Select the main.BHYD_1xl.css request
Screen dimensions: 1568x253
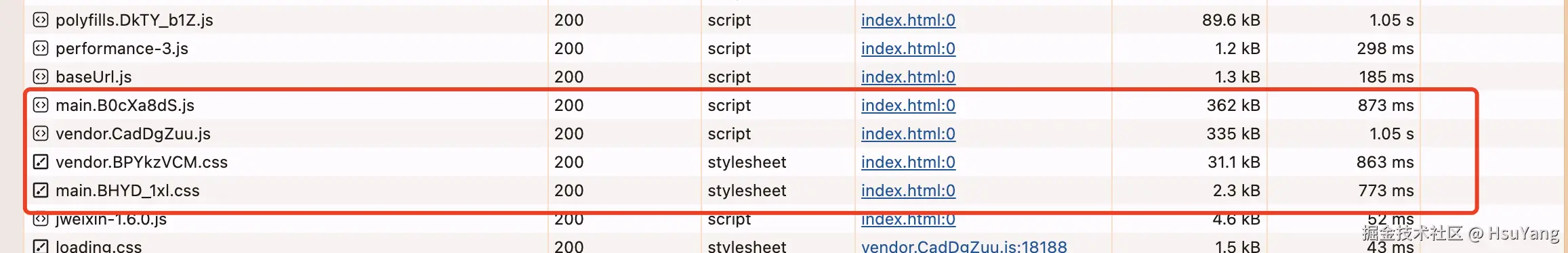coord(127,191)
